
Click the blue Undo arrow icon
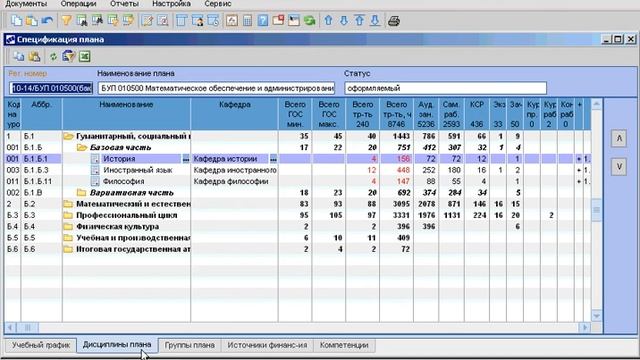tap(47, 20)
